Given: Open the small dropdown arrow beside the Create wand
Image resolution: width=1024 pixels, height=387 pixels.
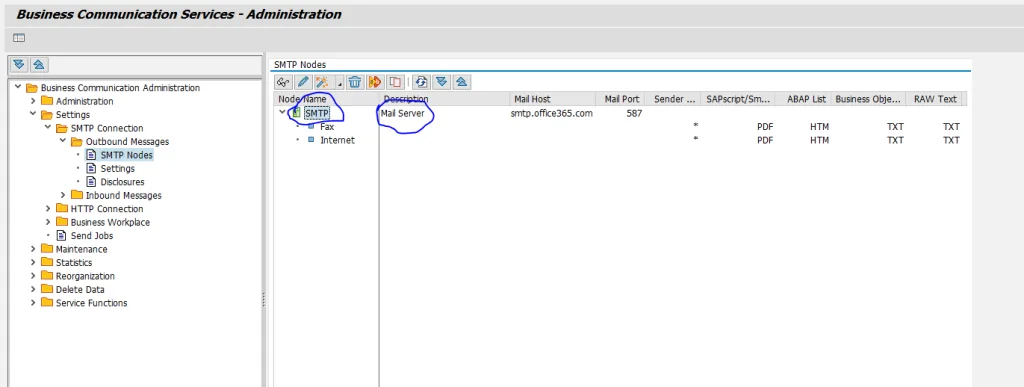Looking at the screenshot, I should (339, 84).
